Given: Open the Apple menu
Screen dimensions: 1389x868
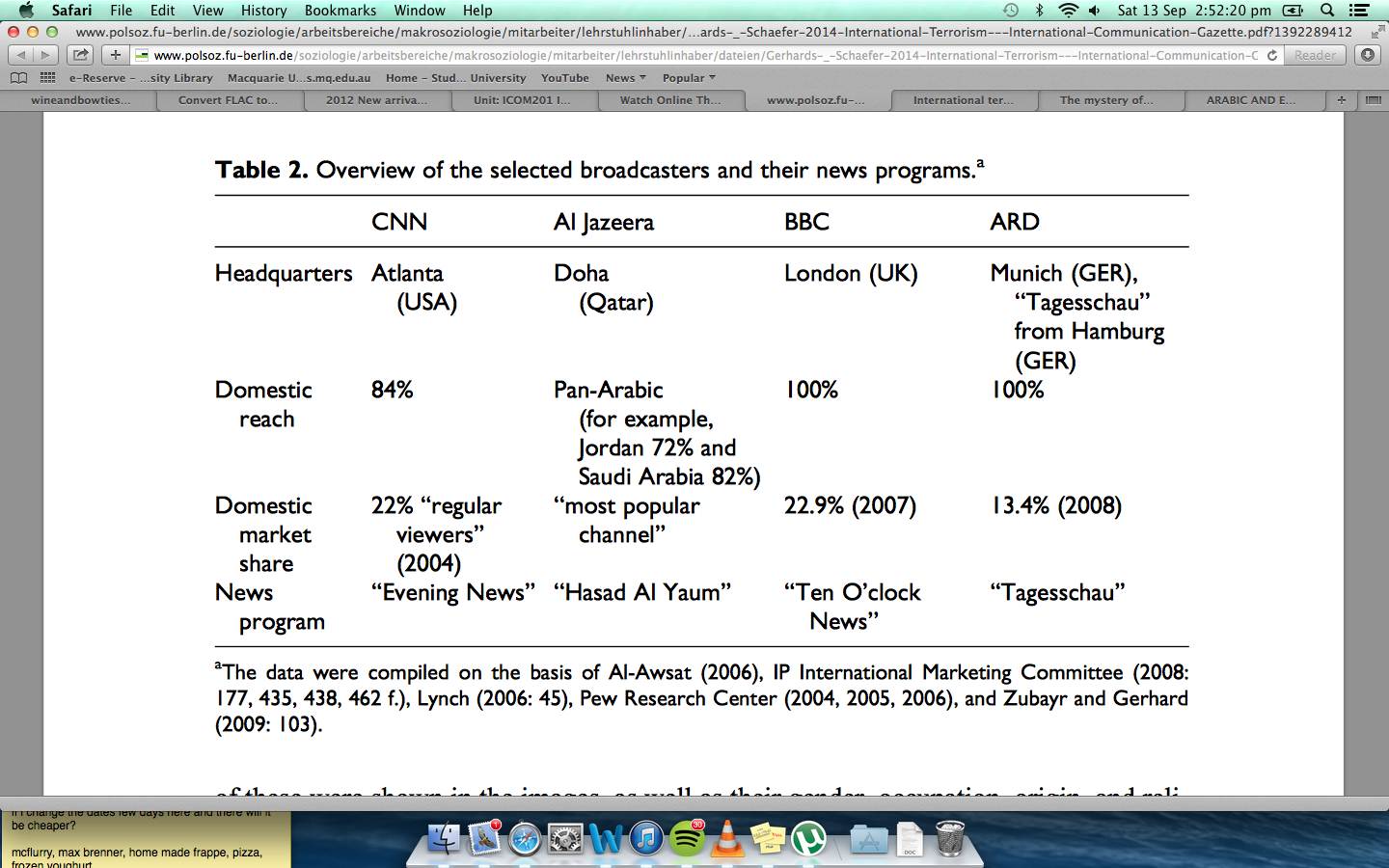Looking at the screenshot, I should (26, 11).
